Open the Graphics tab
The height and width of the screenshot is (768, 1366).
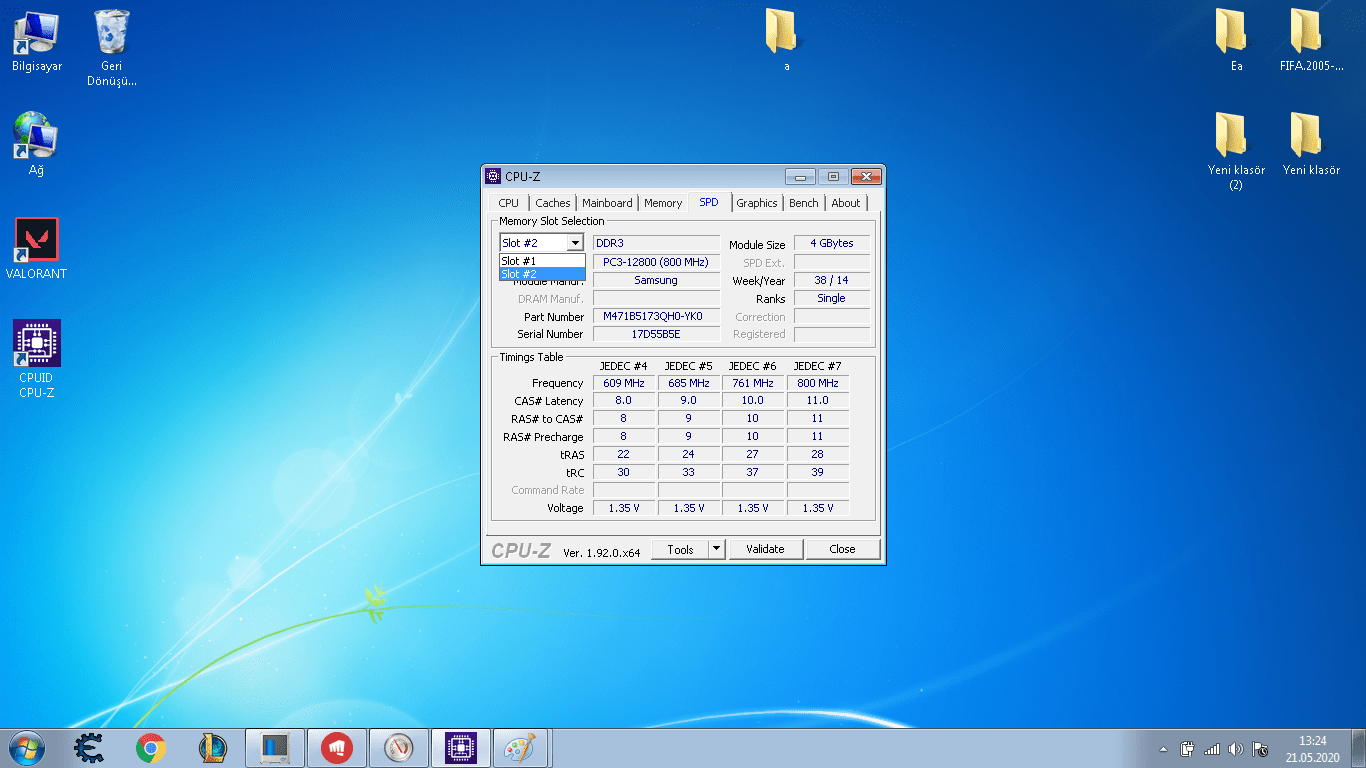pyautogui.click(x=756, y=203)
